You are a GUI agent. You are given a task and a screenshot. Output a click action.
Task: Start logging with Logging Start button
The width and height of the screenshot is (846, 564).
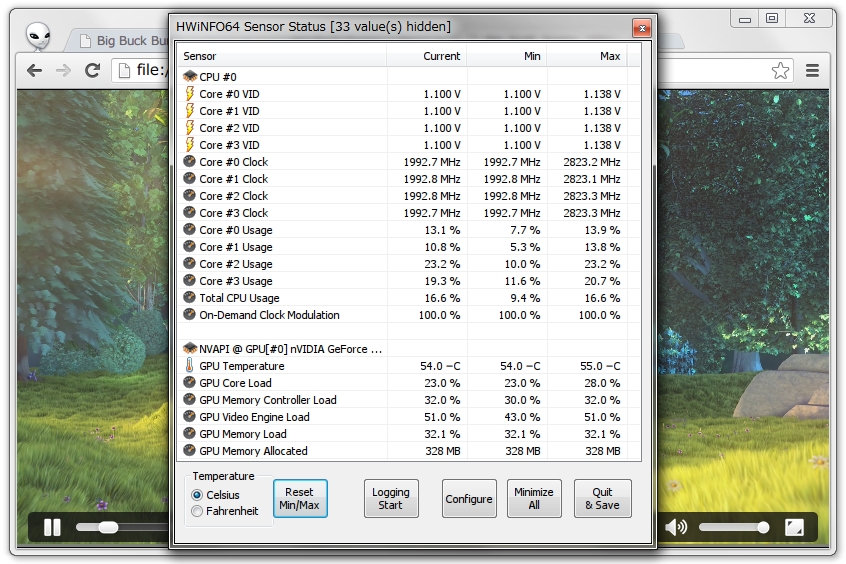coord(391,499)
